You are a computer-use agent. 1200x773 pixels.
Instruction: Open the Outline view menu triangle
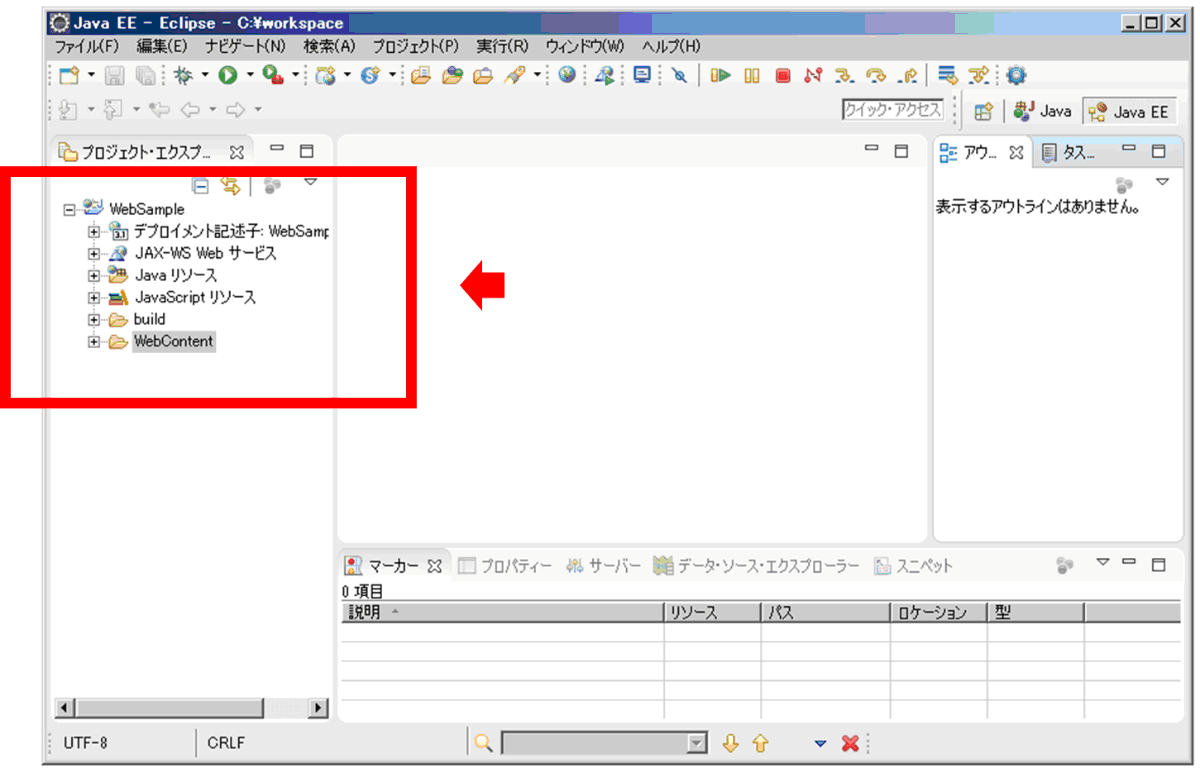pos(1162,182)
